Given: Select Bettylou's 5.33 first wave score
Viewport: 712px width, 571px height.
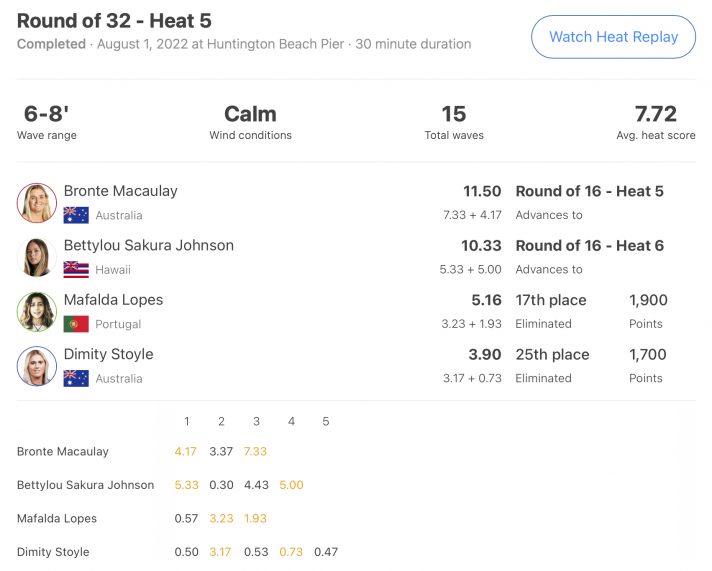Looking at the screenshot, I should pos(187,485).
